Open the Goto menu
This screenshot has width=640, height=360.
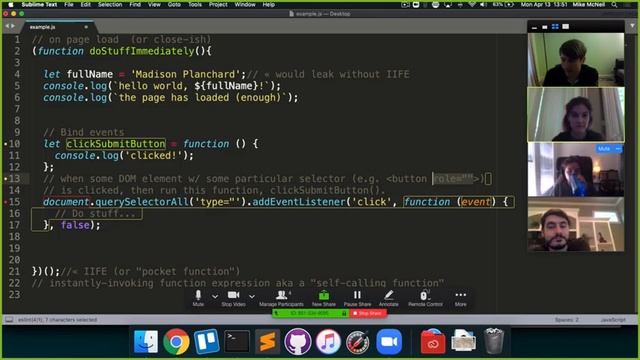tap(174, 4)
